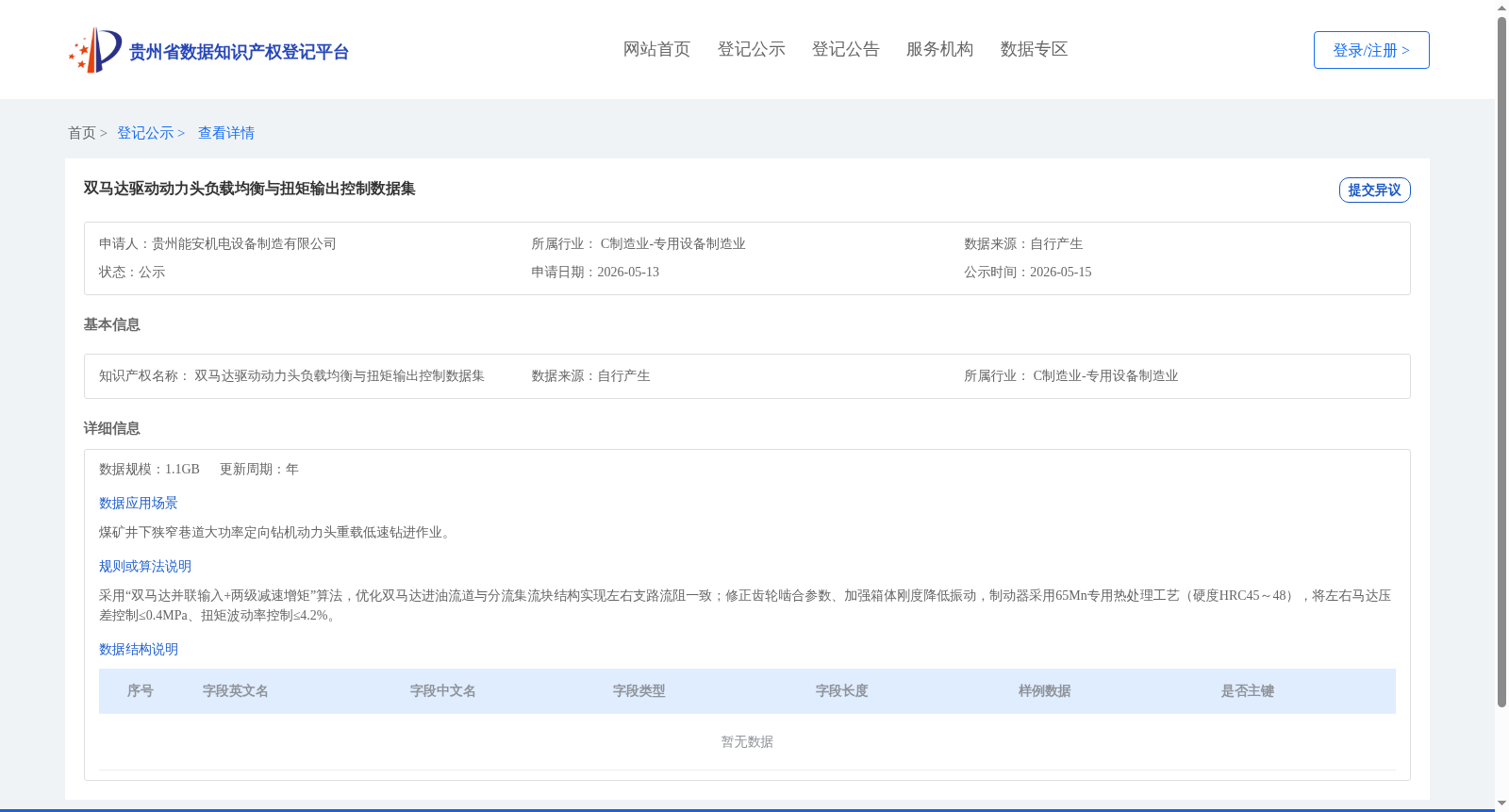Click 登记公示 breadcrumb link
Viewport: 1509px width, 812px height.
coord(145,133)
